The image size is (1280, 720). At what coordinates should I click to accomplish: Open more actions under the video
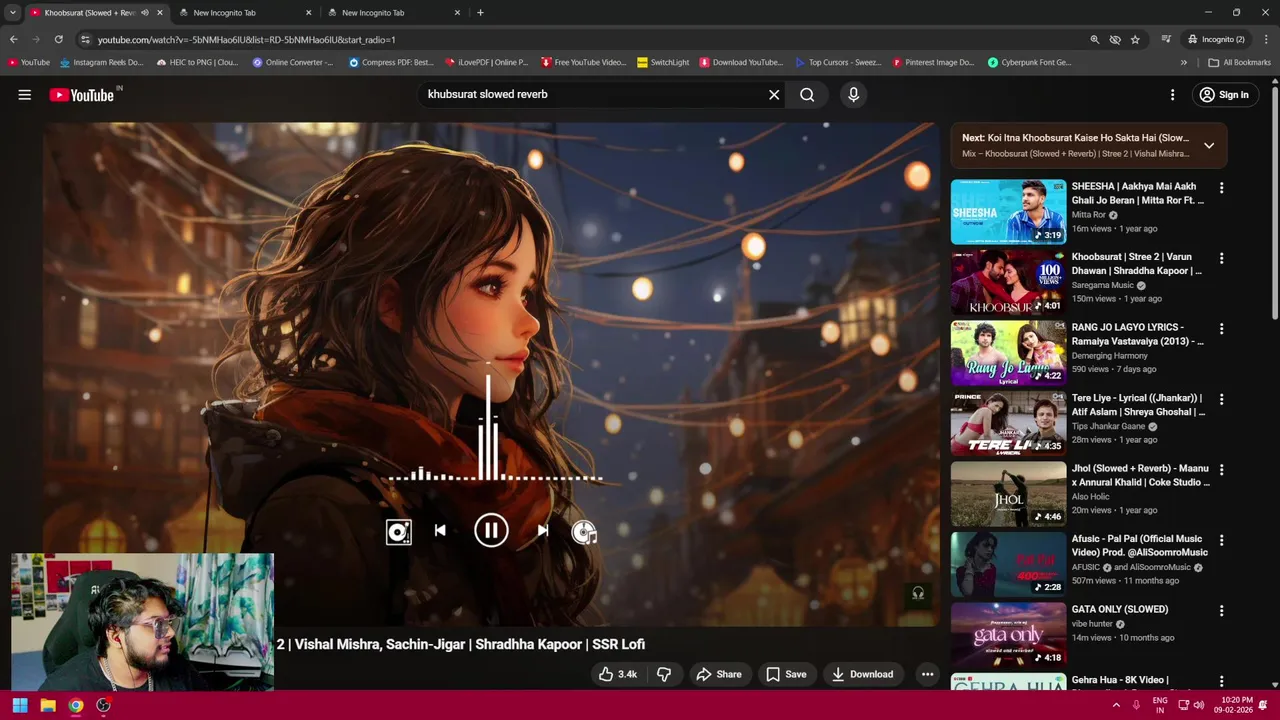(927, 674)
